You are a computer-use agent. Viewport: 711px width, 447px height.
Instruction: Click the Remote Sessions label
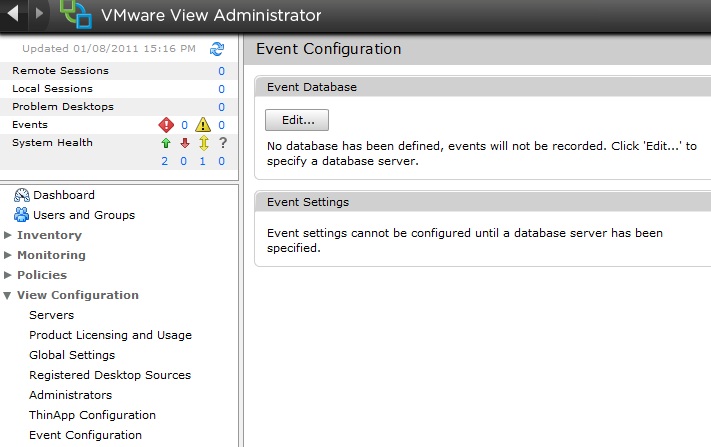[x=60, y=71]
